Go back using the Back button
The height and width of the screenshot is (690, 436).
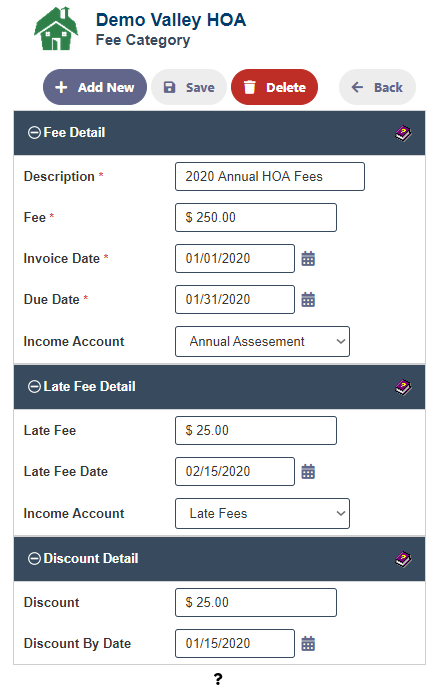377,87
